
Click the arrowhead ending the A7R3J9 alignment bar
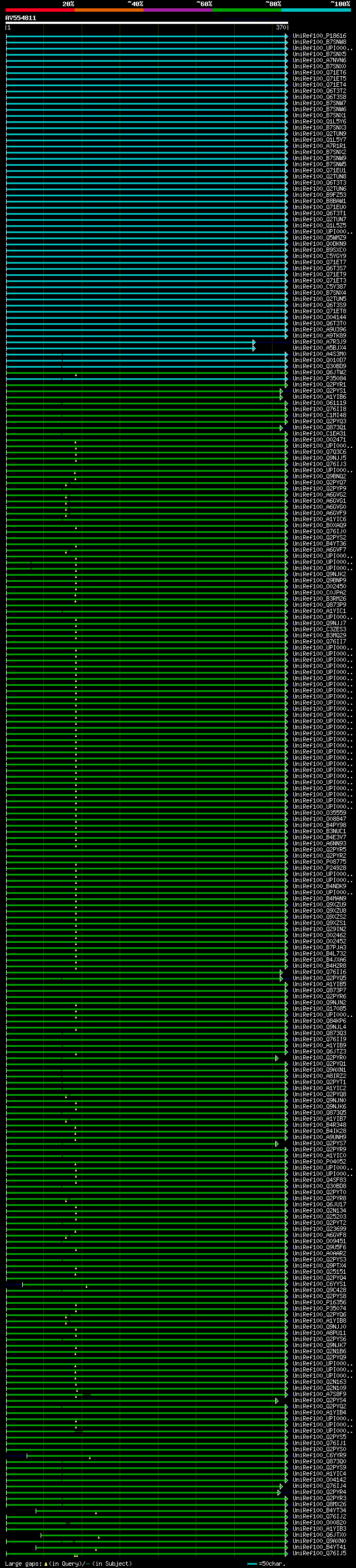click(x=254, y=343)
